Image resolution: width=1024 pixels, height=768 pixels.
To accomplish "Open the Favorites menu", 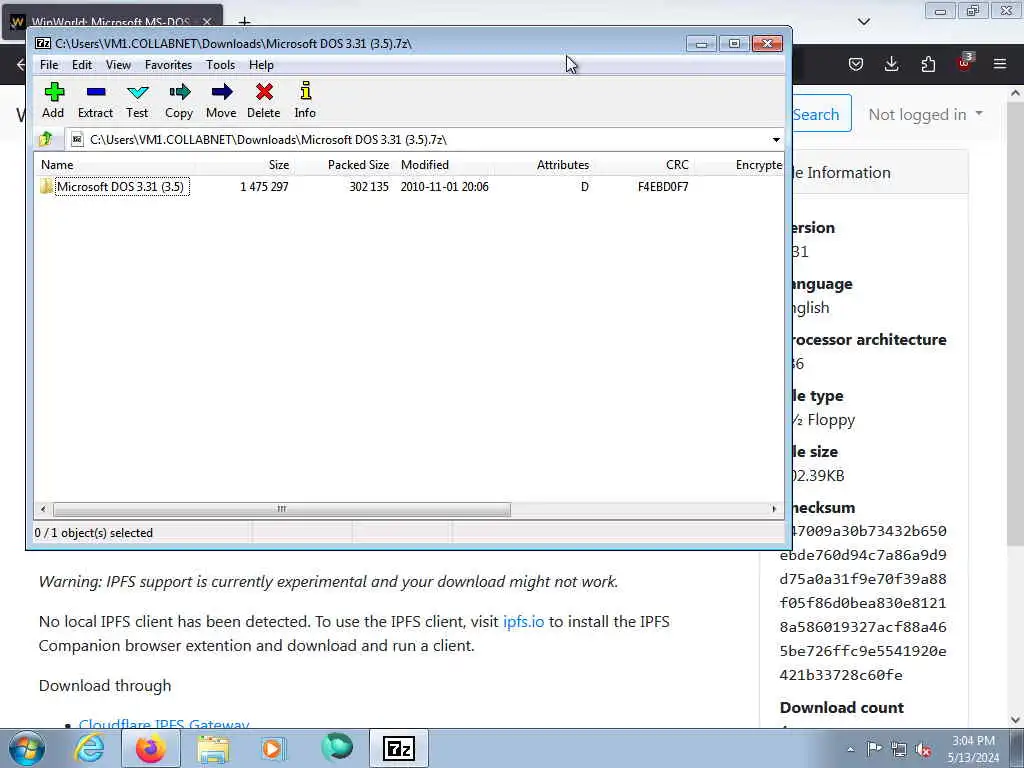I will (168, 65).
